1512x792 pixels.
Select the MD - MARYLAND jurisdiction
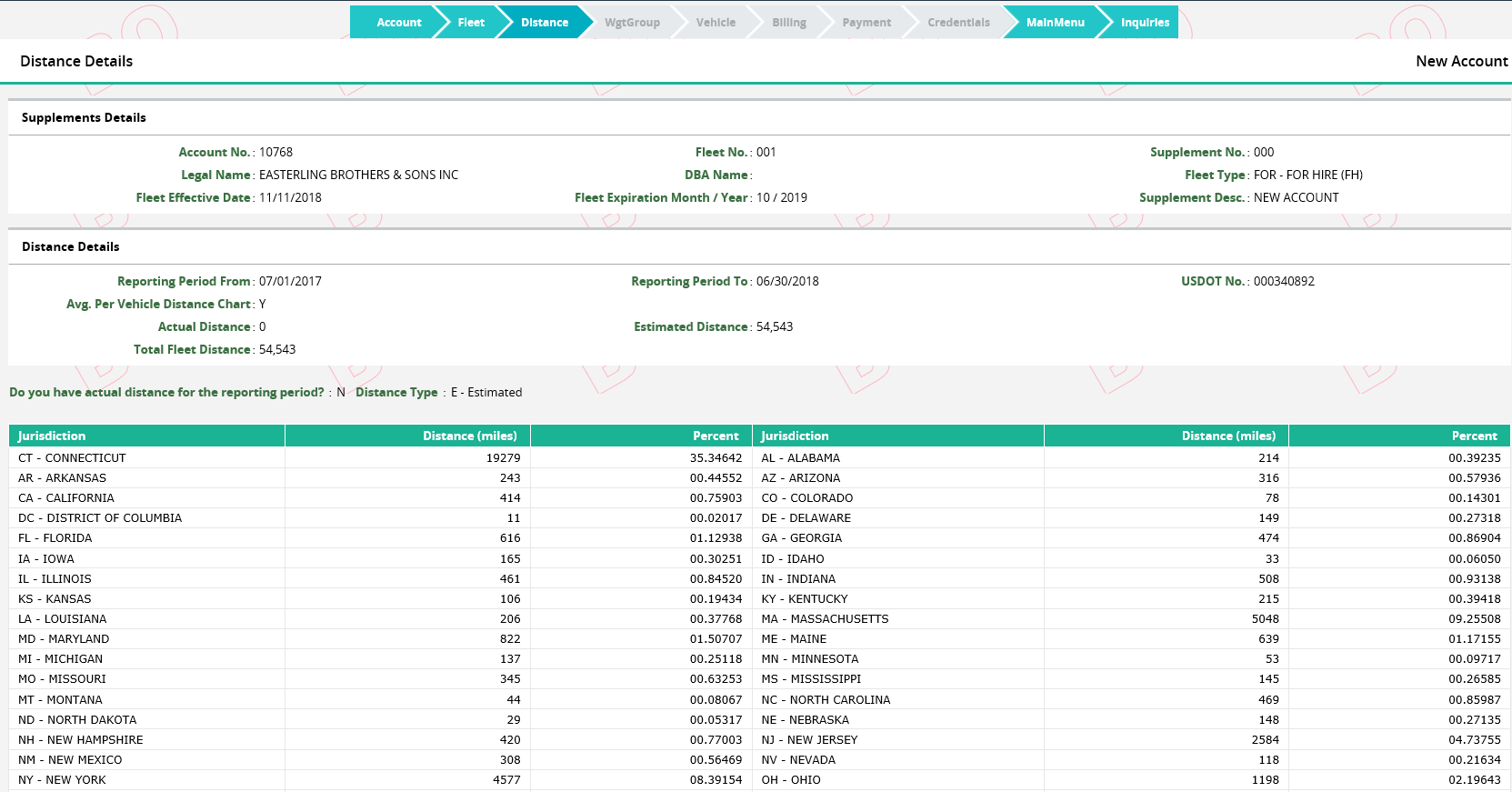click(64, 638)
